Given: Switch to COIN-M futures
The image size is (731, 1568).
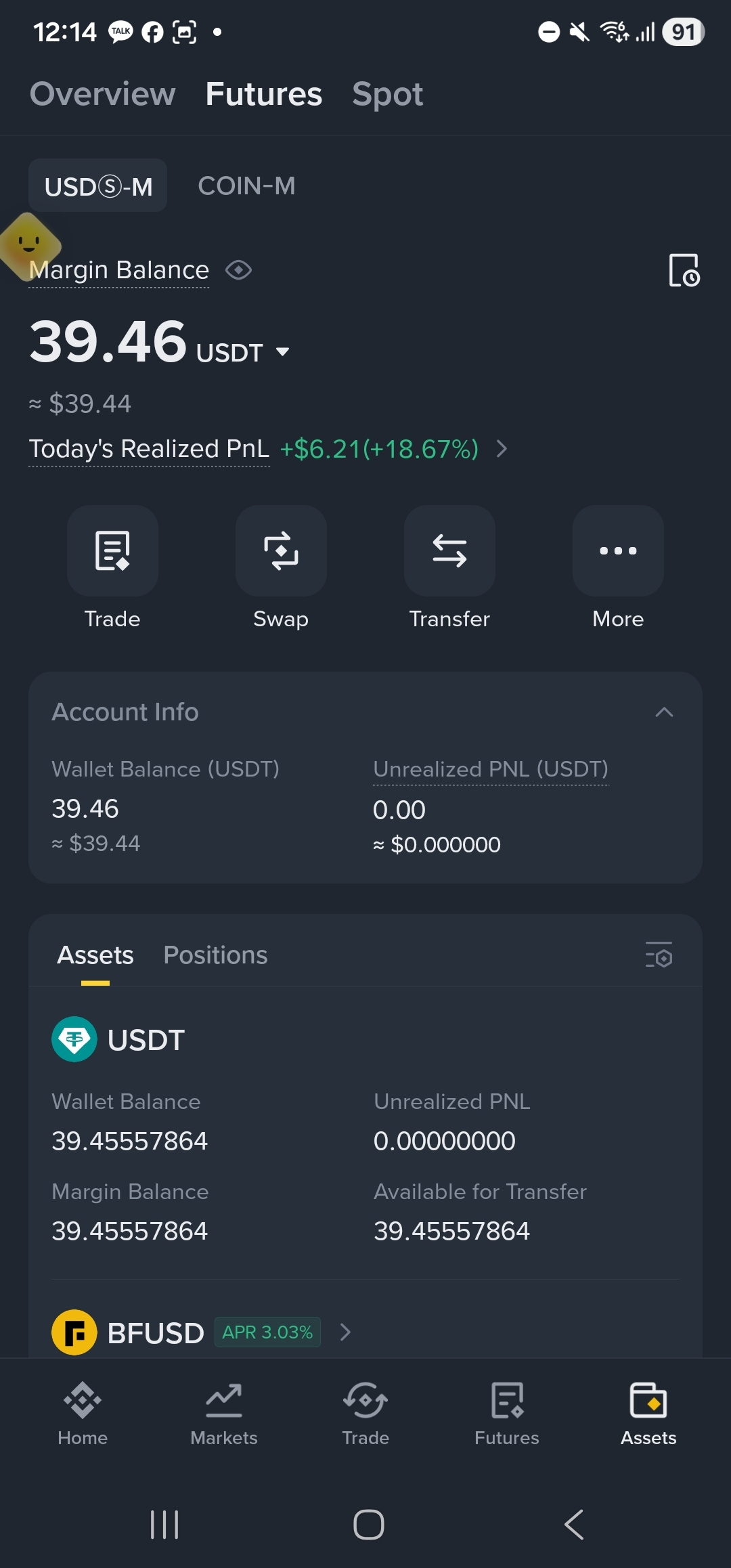Looking at the screenshot, I should pos(246,186).
